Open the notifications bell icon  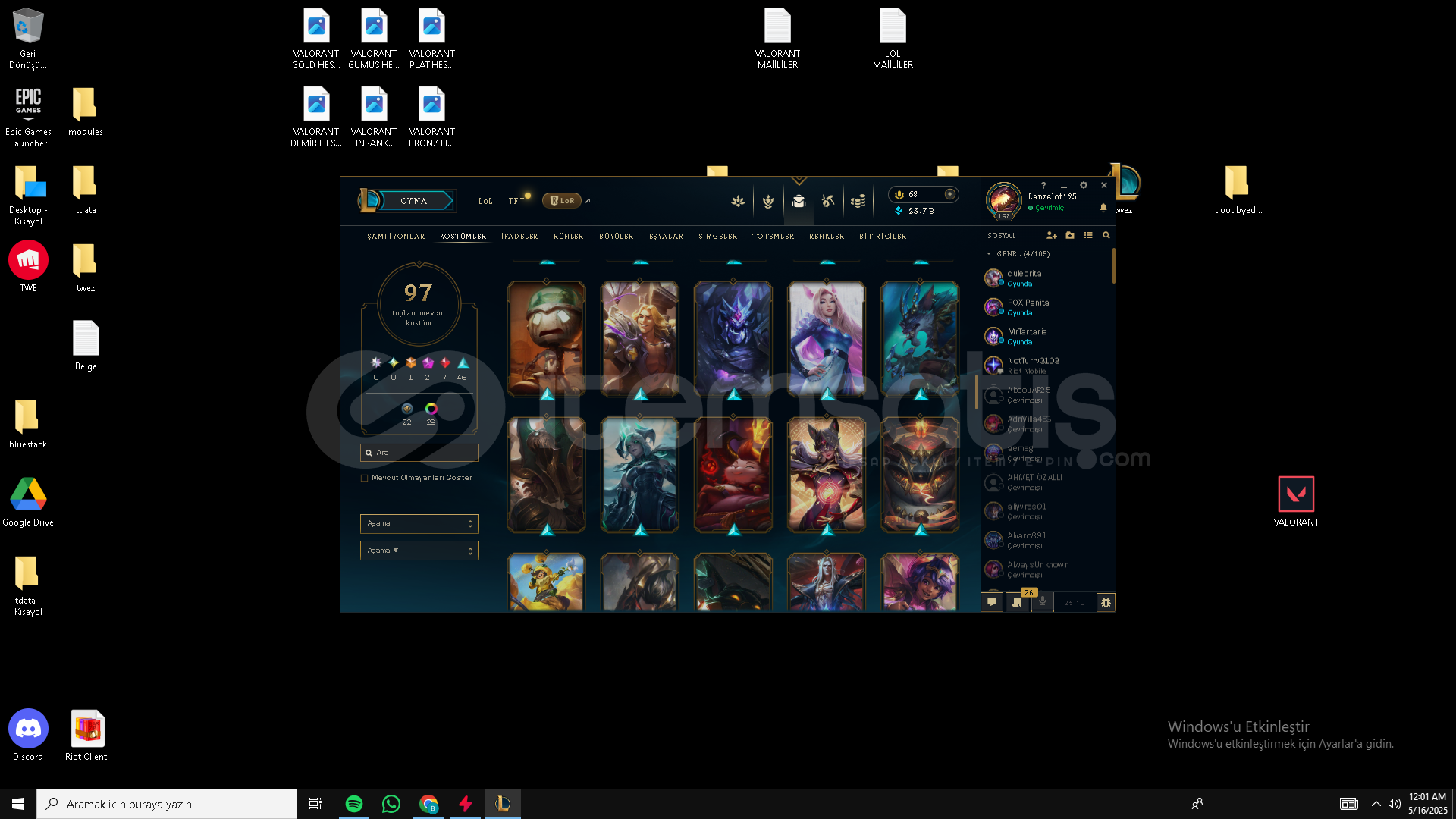(x=1103, y=208)
